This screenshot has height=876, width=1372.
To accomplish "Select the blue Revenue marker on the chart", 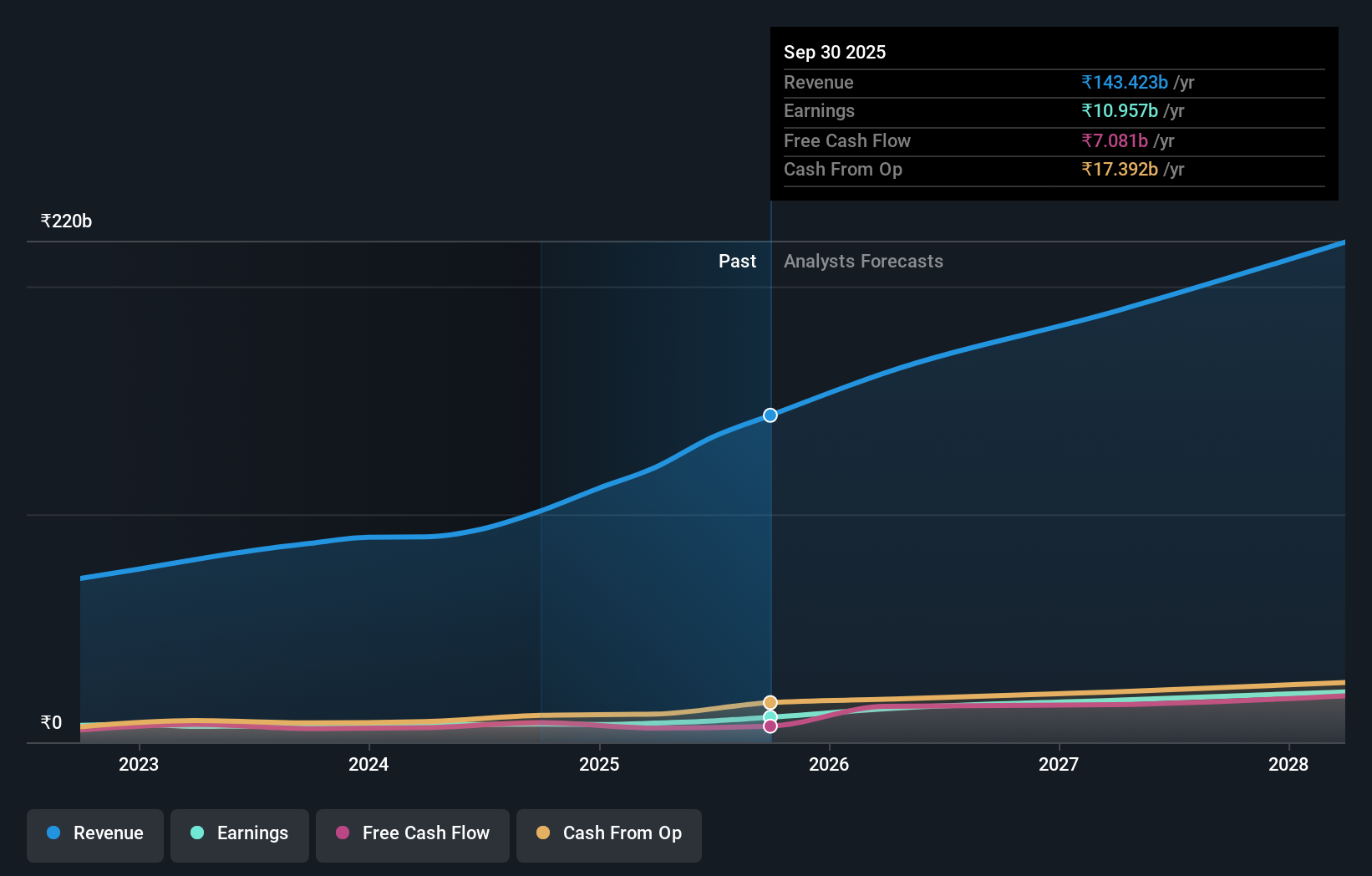I will (770, 415).
